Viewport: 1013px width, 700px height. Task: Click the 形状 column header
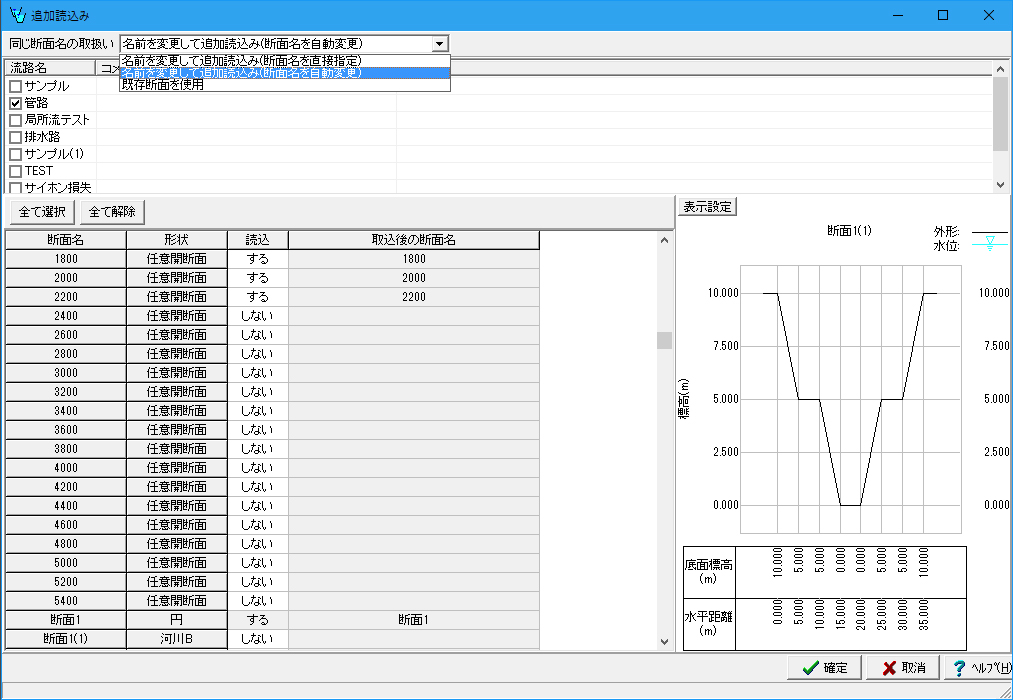(176, 240)
